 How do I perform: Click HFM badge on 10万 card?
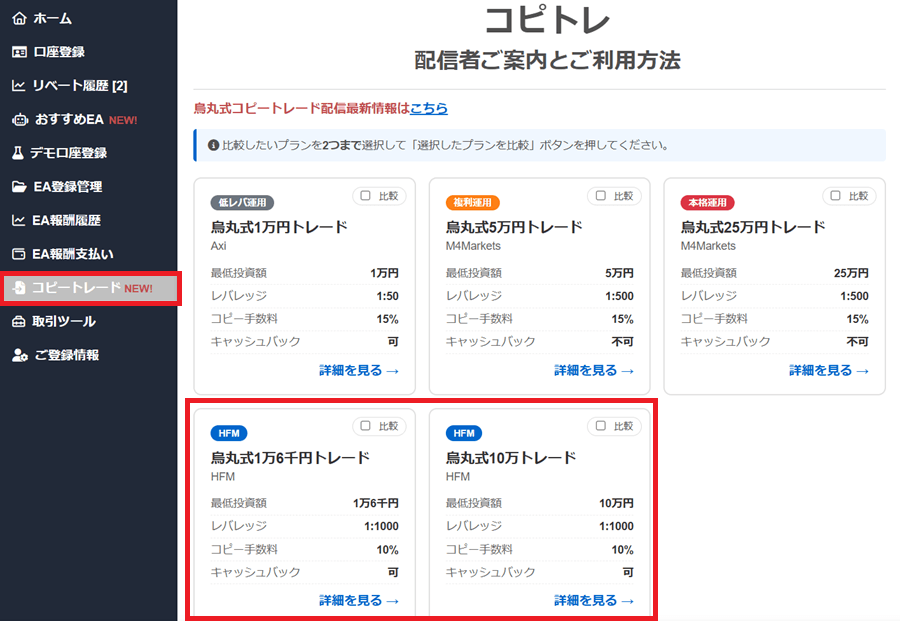pos(464,433)
